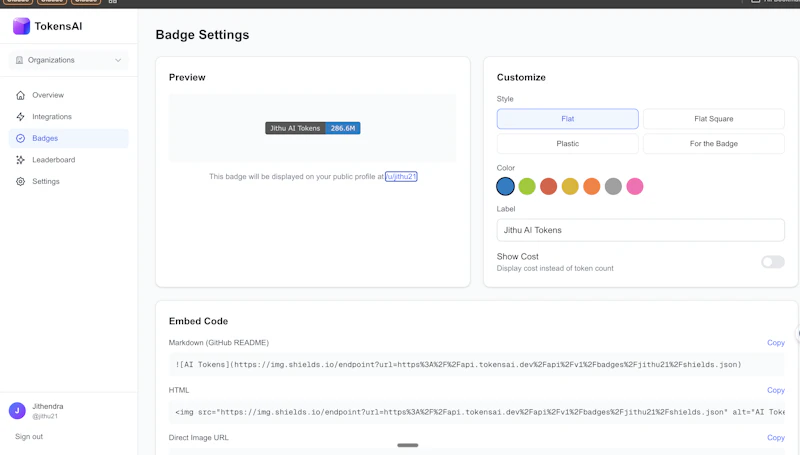800x455 pixels.
Task: Select the For the Badge style
Action: [x=713, y=144]
